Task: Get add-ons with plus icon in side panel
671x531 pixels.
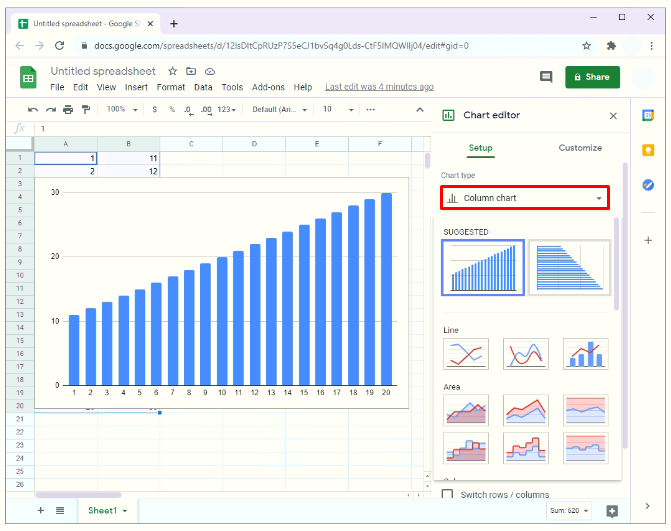Action: (648, 240)
